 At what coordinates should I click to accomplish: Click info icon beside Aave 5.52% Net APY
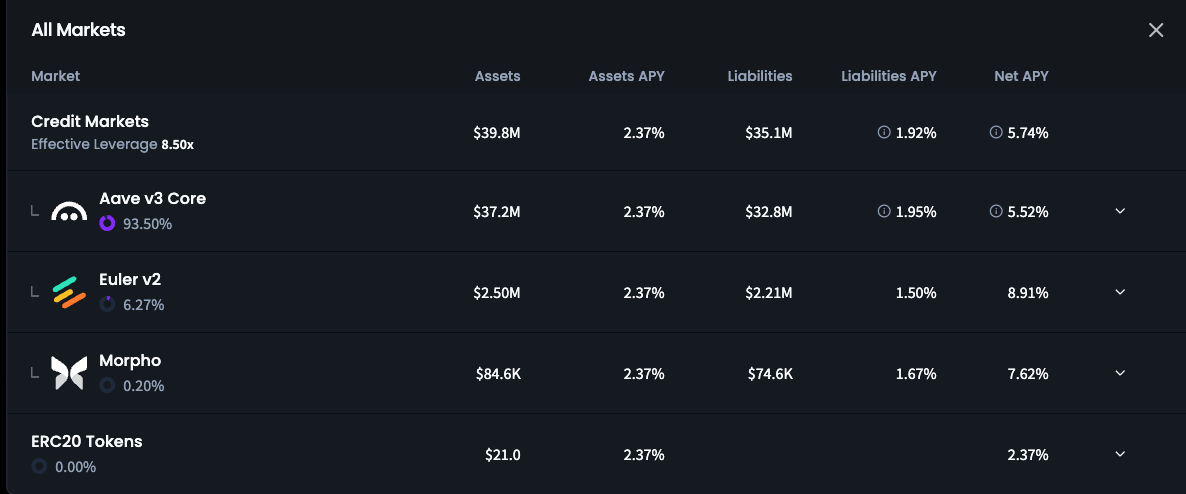coord(995,212)
